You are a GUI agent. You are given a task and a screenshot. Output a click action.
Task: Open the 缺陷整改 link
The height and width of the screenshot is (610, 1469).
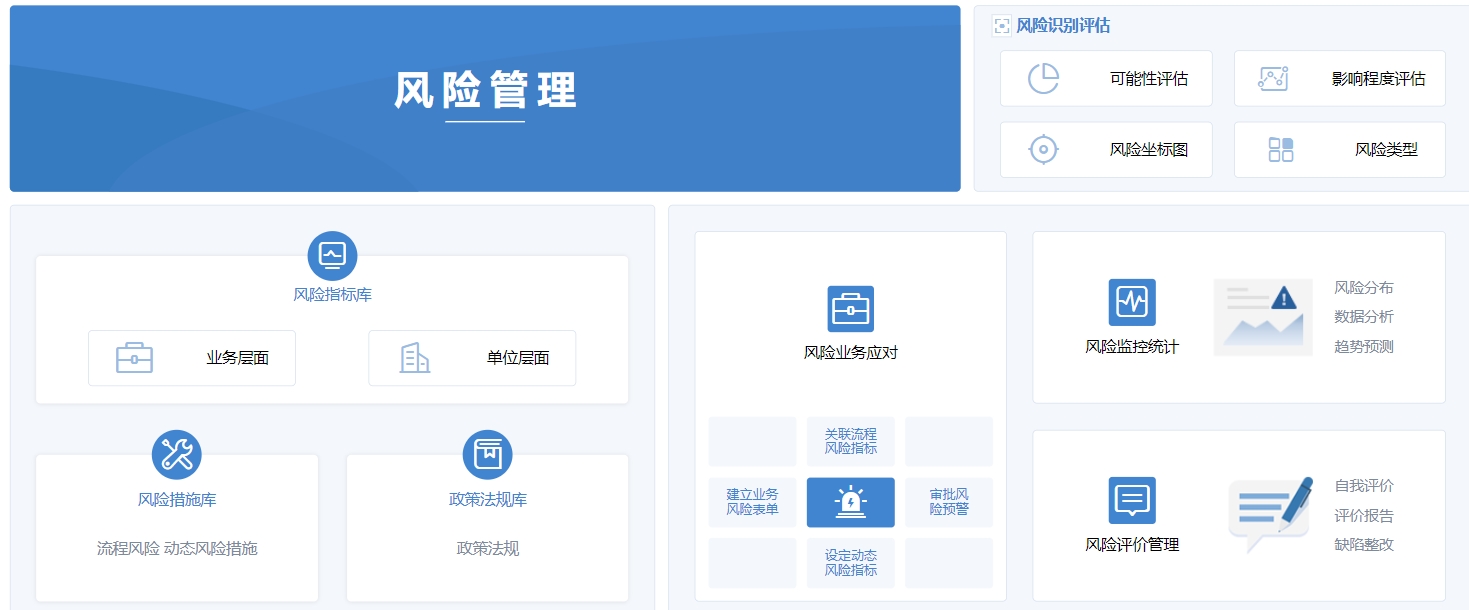pyautogui.click(x=1366, y=546)
